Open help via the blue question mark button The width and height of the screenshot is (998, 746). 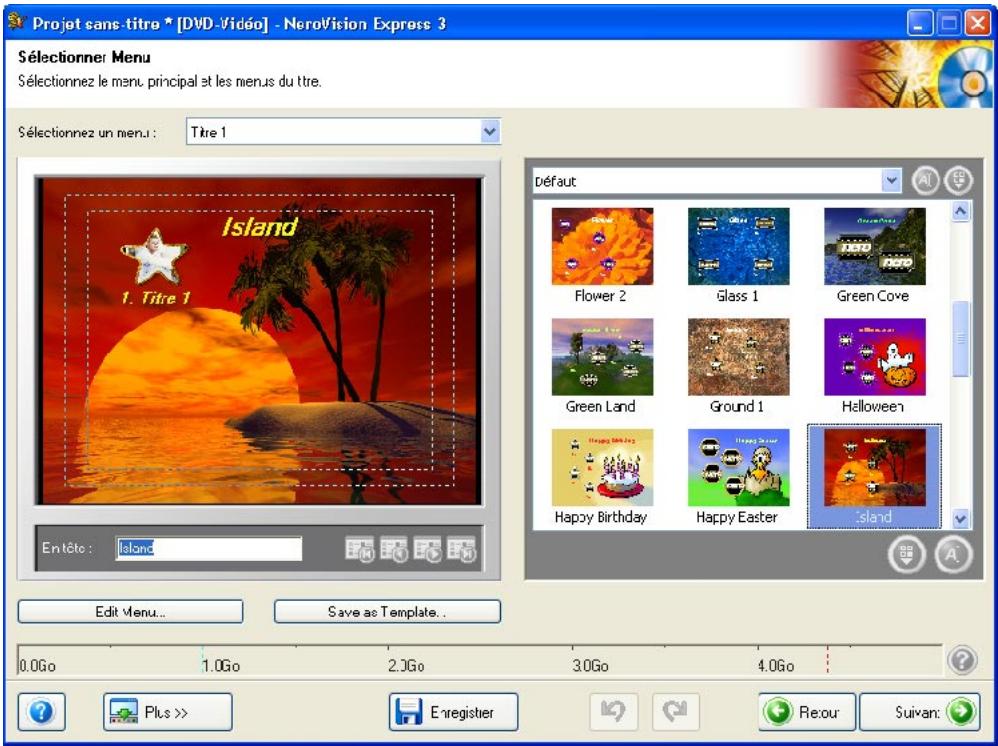(41, 712)
